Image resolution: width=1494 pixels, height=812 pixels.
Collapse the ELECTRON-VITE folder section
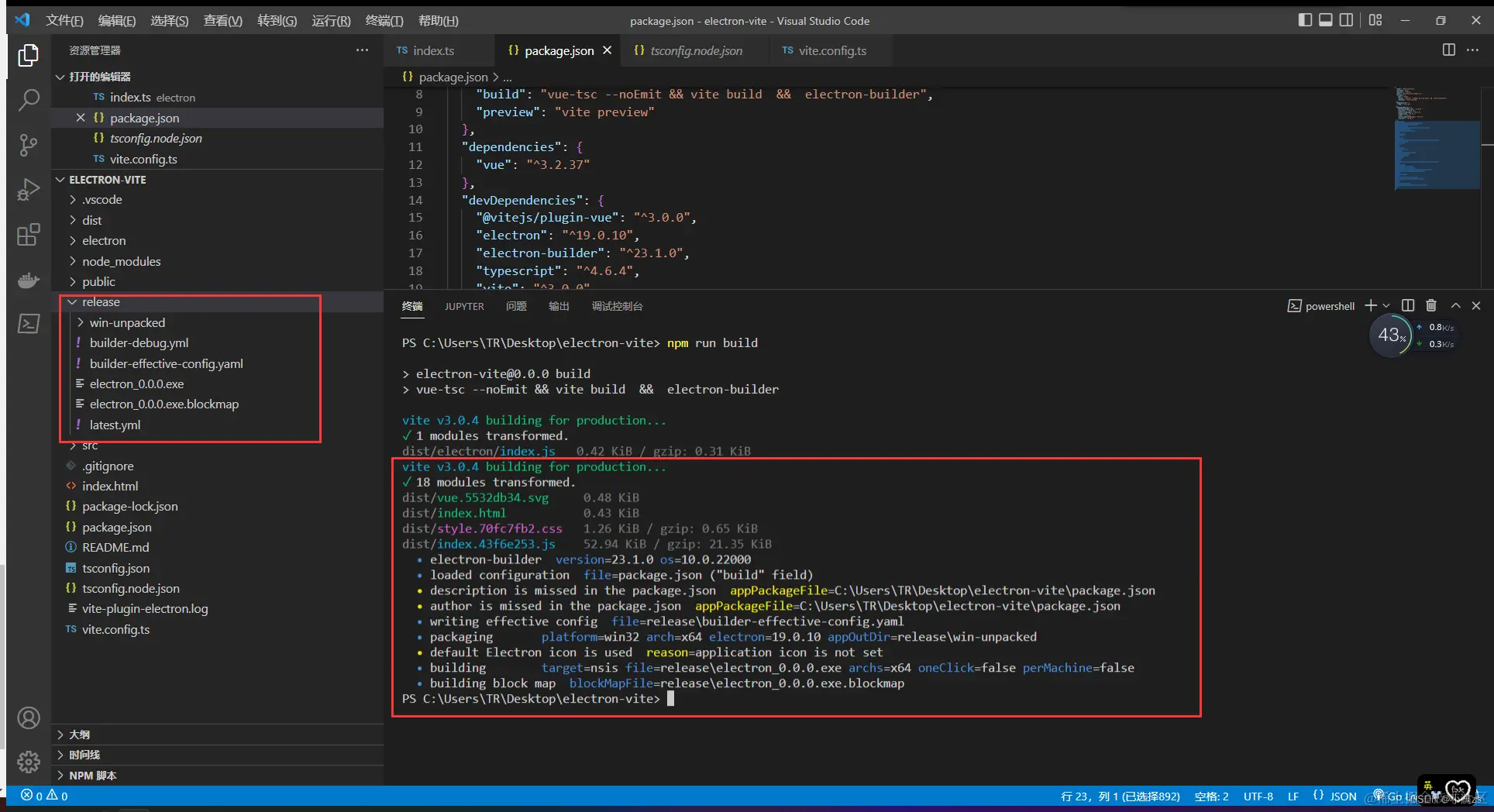60,180
